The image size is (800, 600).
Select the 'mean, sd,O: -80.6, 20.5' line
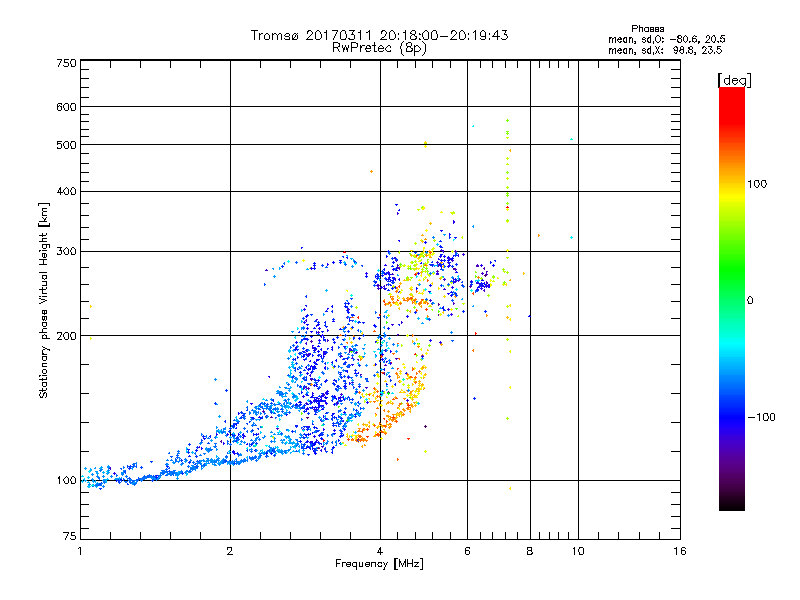(666, 39)
